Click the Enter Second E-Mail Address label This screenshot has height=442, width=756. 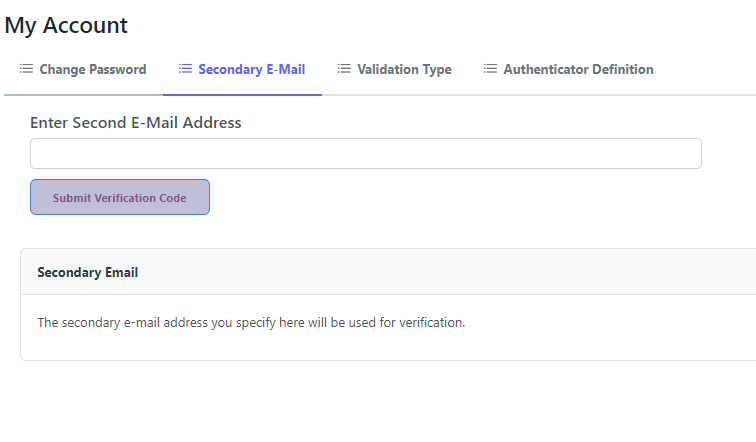(136, 123)
